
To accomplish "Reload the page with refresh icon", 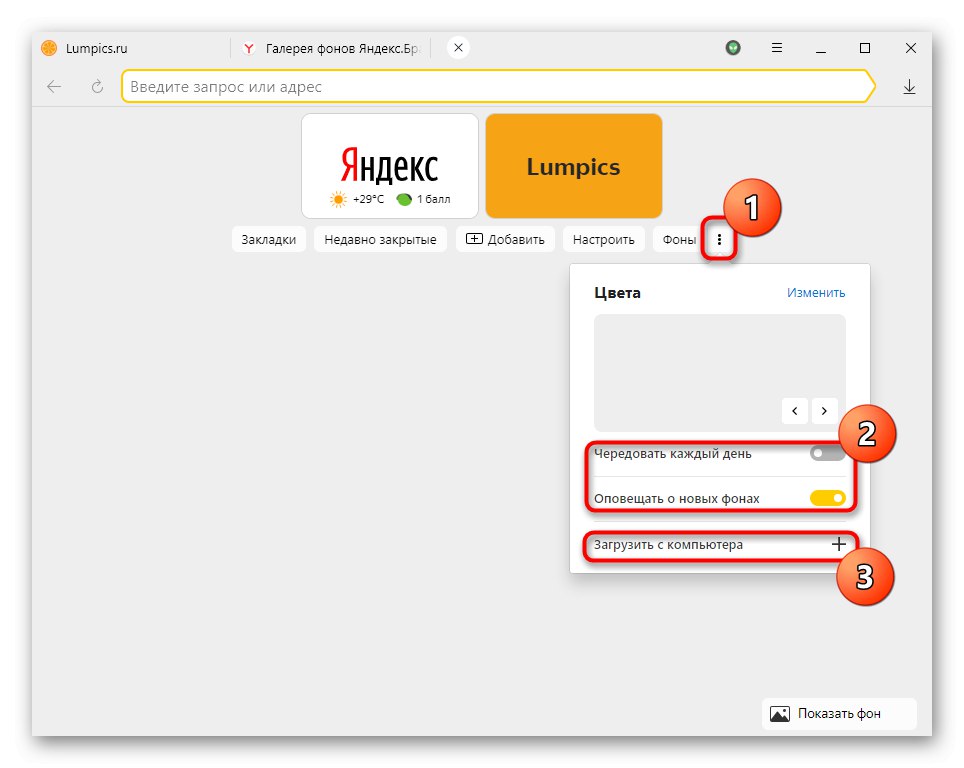I will coord(97,87).
